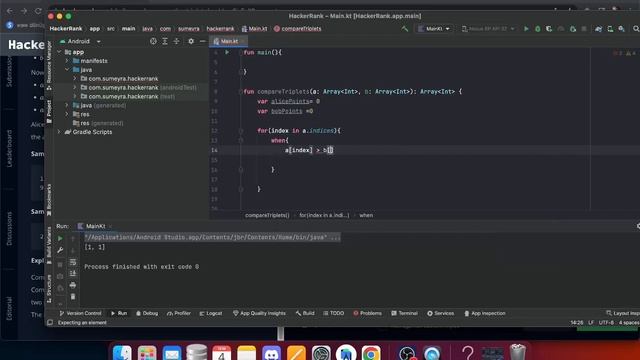Click Collapse All icon in project panel

tap(176, 41)
